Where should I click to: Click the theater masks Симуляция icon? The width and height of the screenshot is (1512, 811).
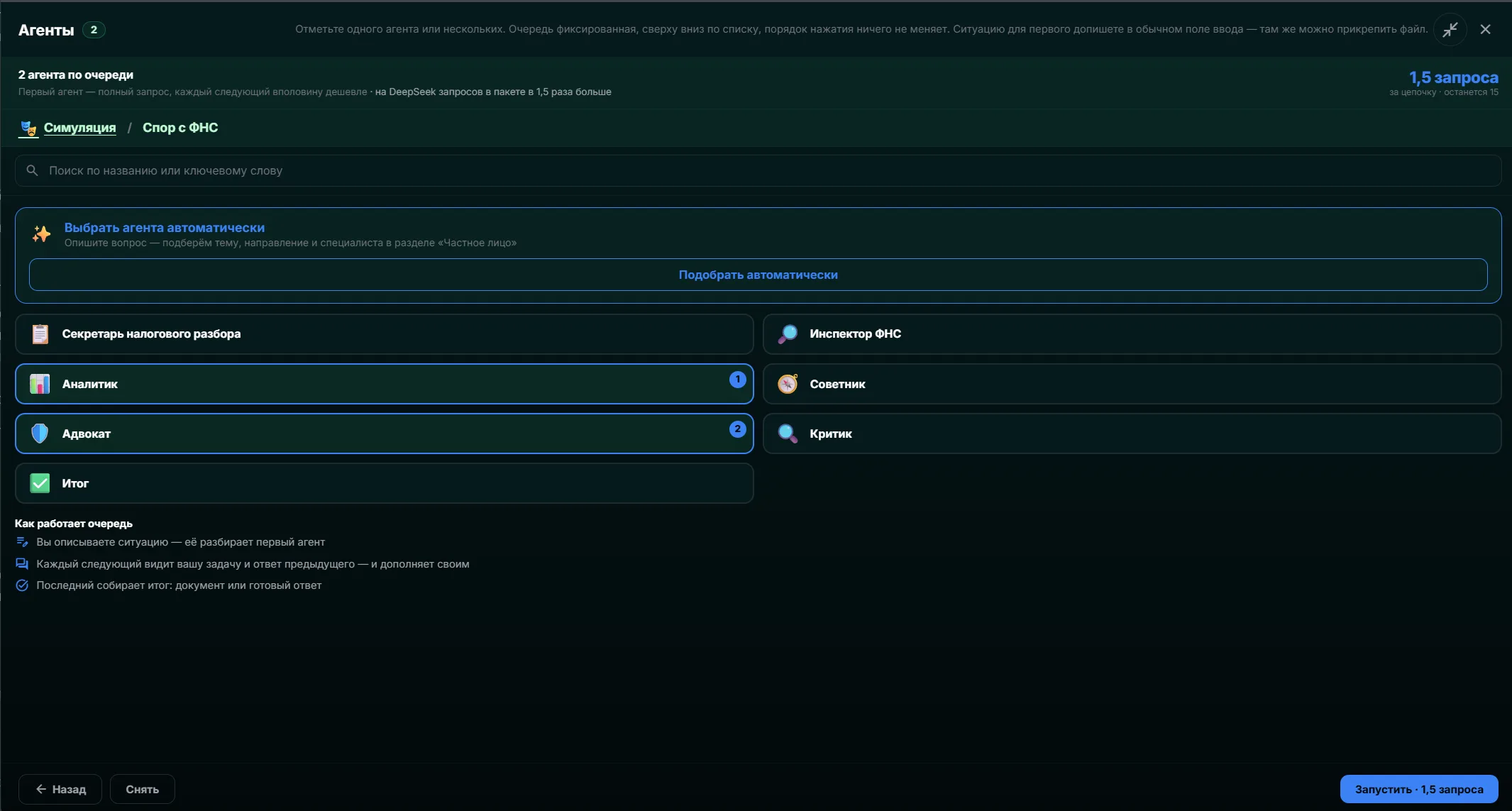point(28,128)
